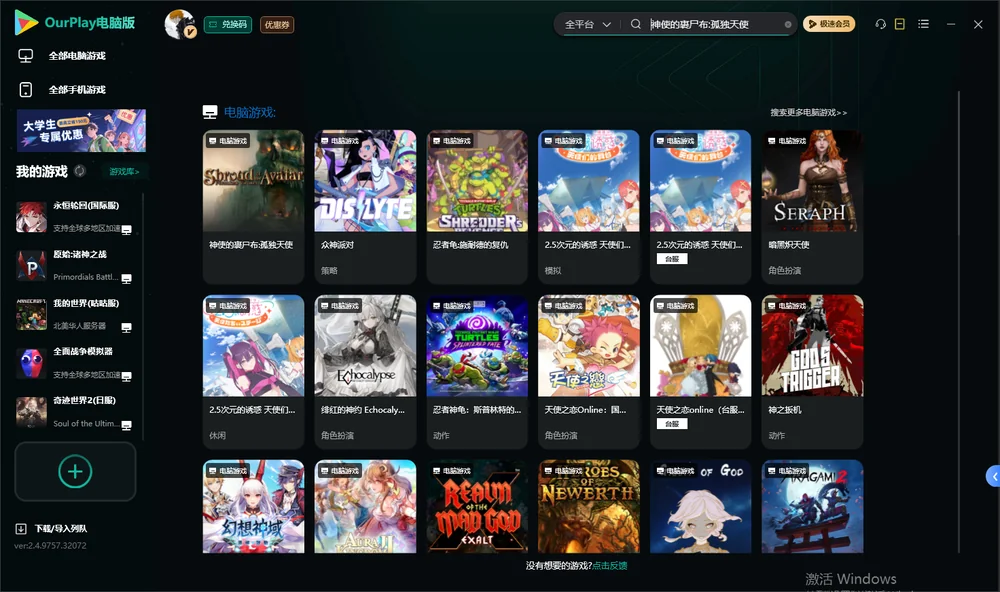Open the Dislyte 众神派对 game card
This screenshot has height=592, width=1000.
pyautogui.click(x=365, y=207)
